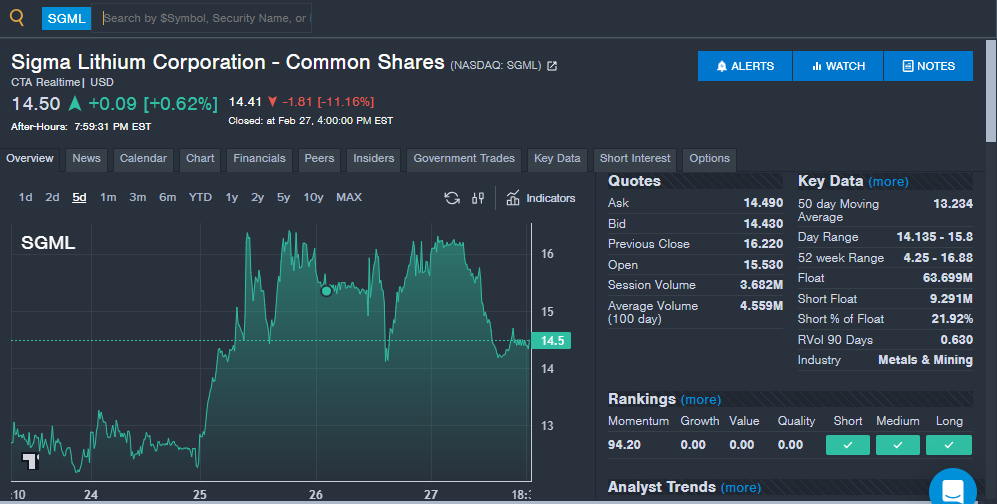Click the Short ranking green checkmark
Image resolution: width=997 pixels, height=504 pixels.
point(848,445)
